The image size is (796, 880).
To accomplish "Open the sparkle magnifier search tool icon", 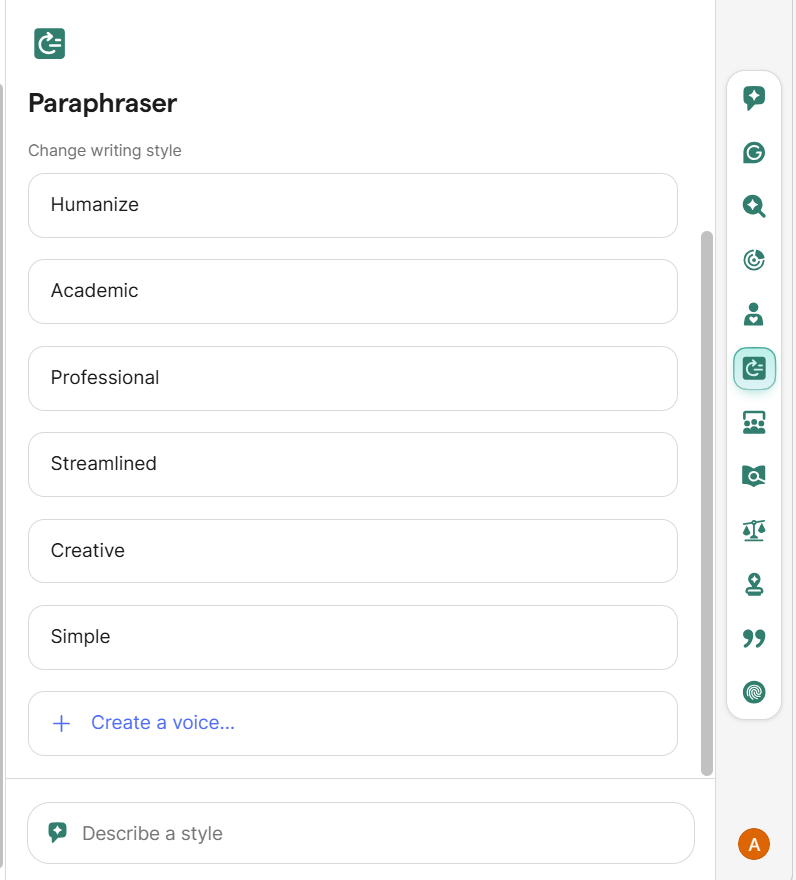I will 754,206.
